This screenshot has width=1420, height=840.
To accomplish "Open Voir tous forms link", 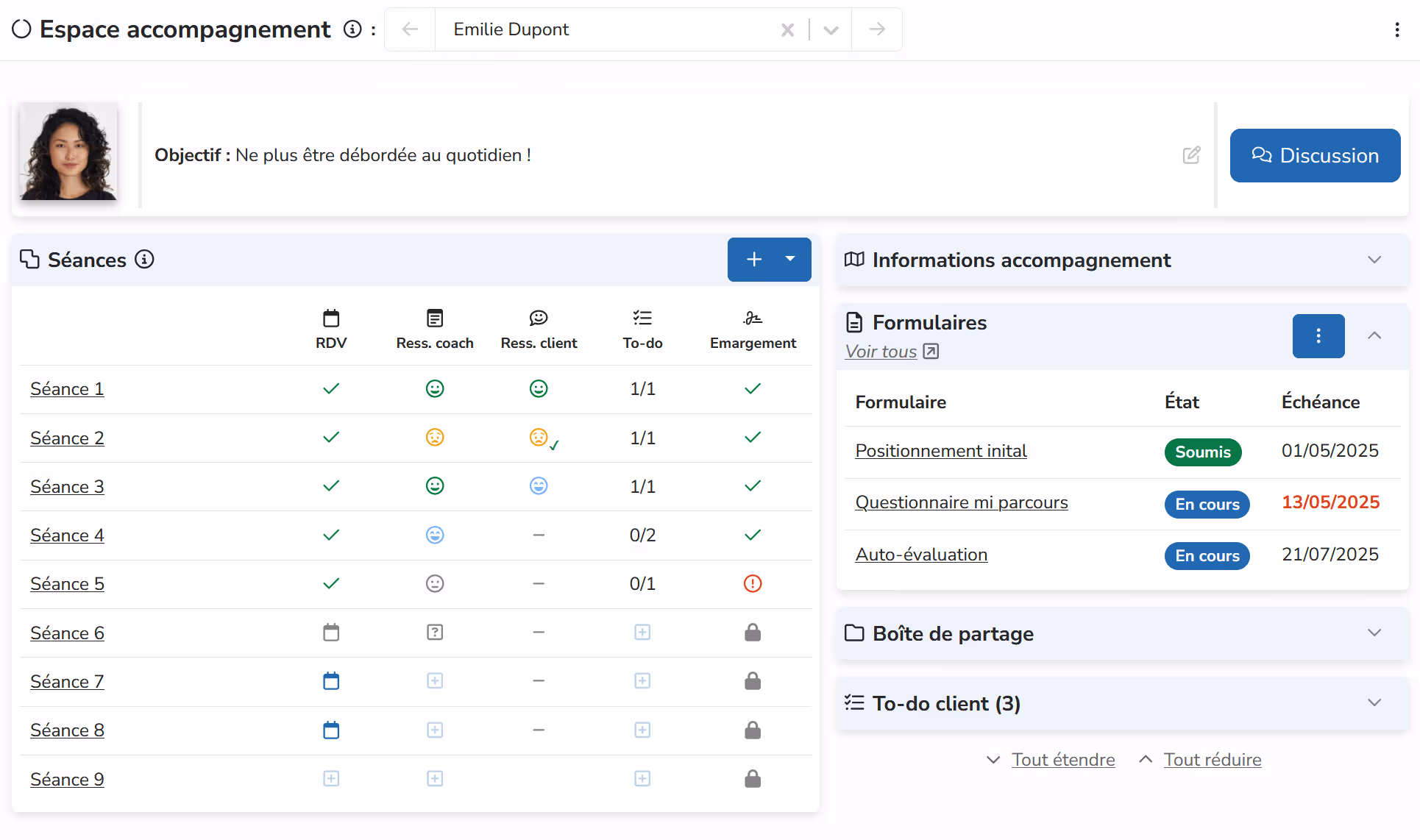I will 892,352.
